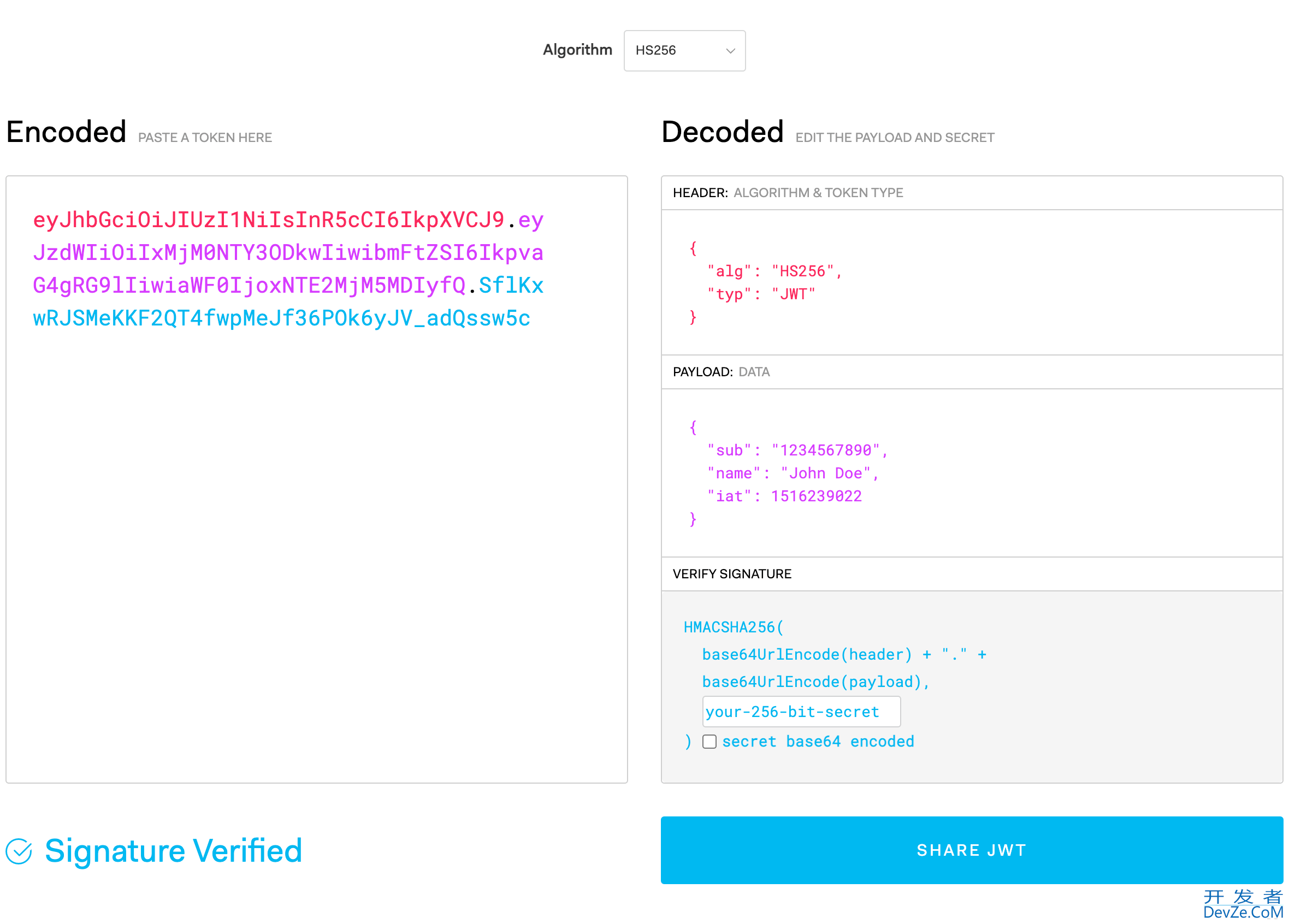
Task: Open the Algorithm HS256 dropdown
Action: point(684,51)
